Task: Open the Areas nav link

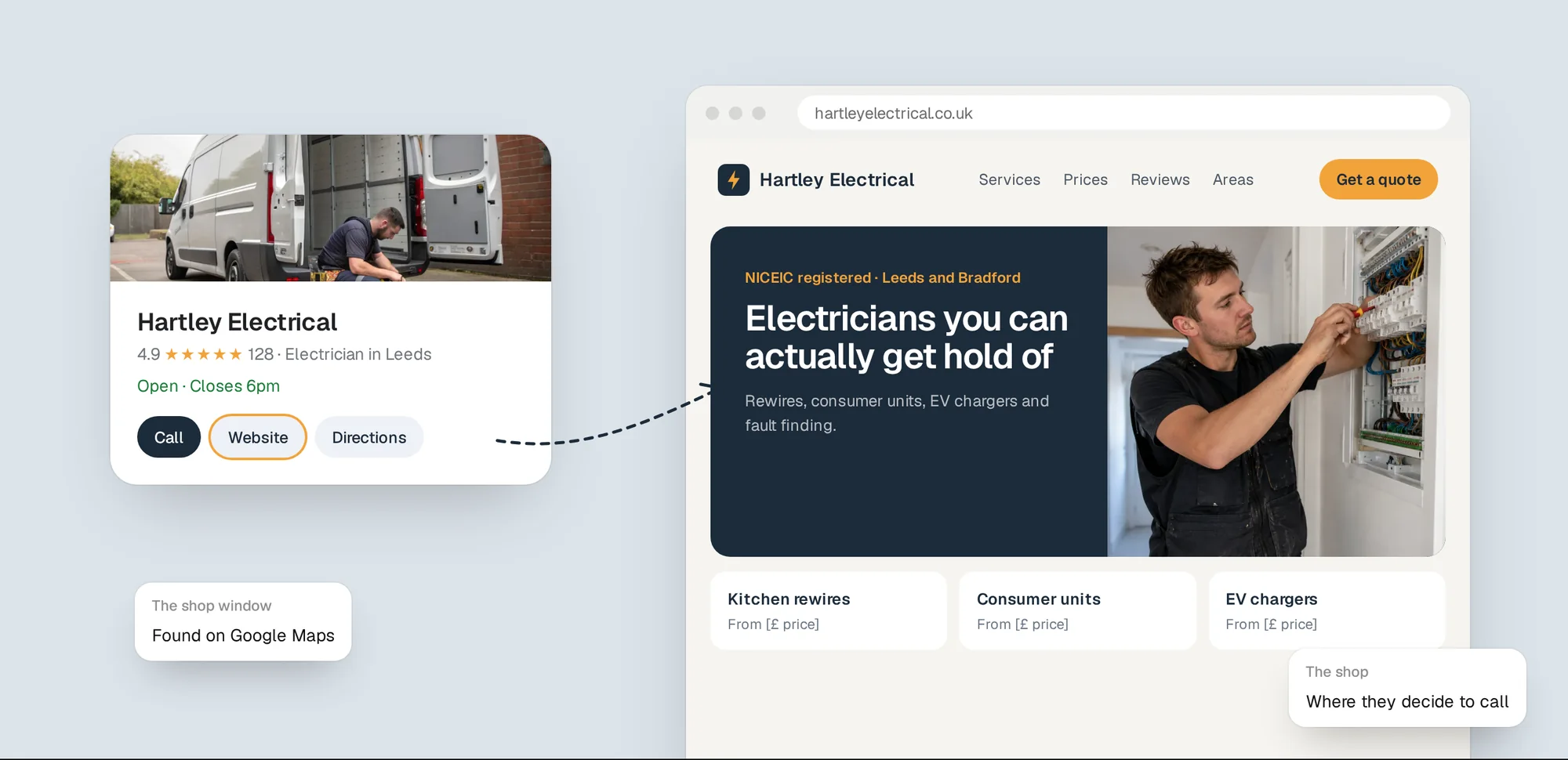Action: (1232, 179)
